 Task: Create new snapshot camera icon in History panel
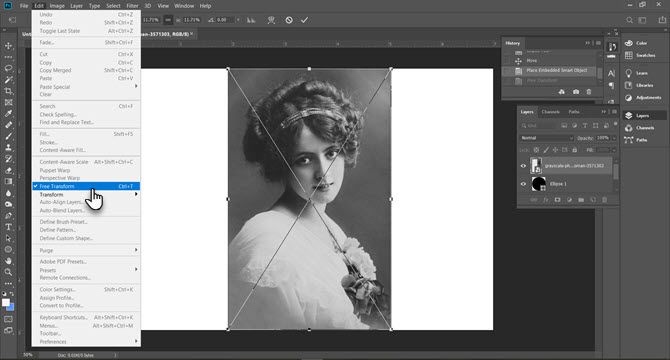pyautogui.click(x=576, y=92)
